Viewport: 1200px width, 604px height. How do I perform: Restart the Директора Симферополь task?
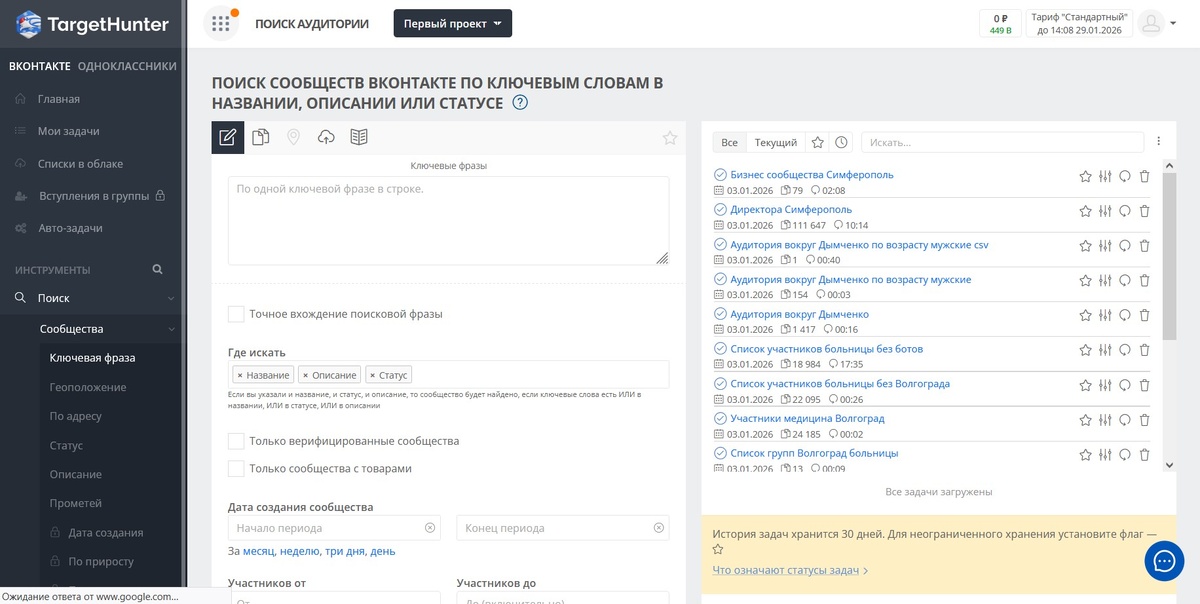coord(1124,211)
